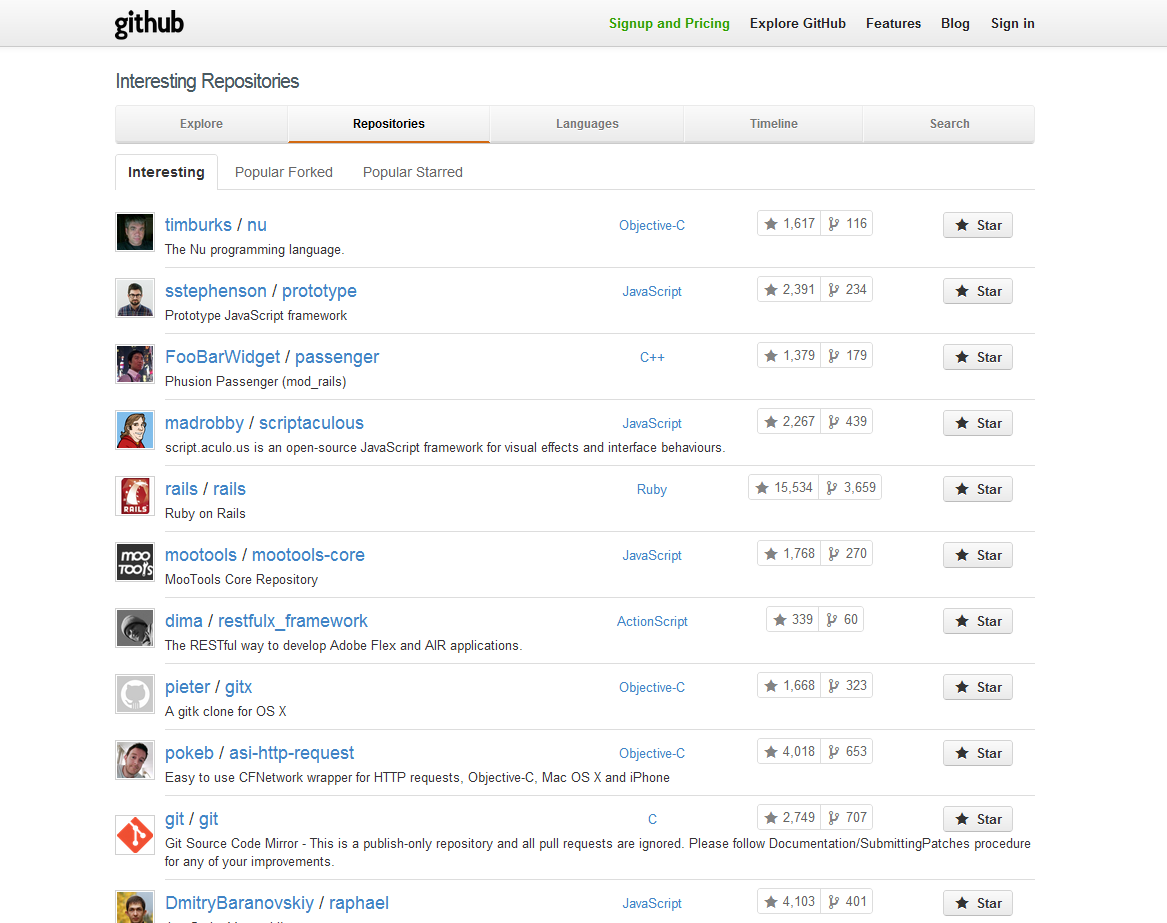
Task: View stargazers count 2,749 for git
Action: point(789,817)
